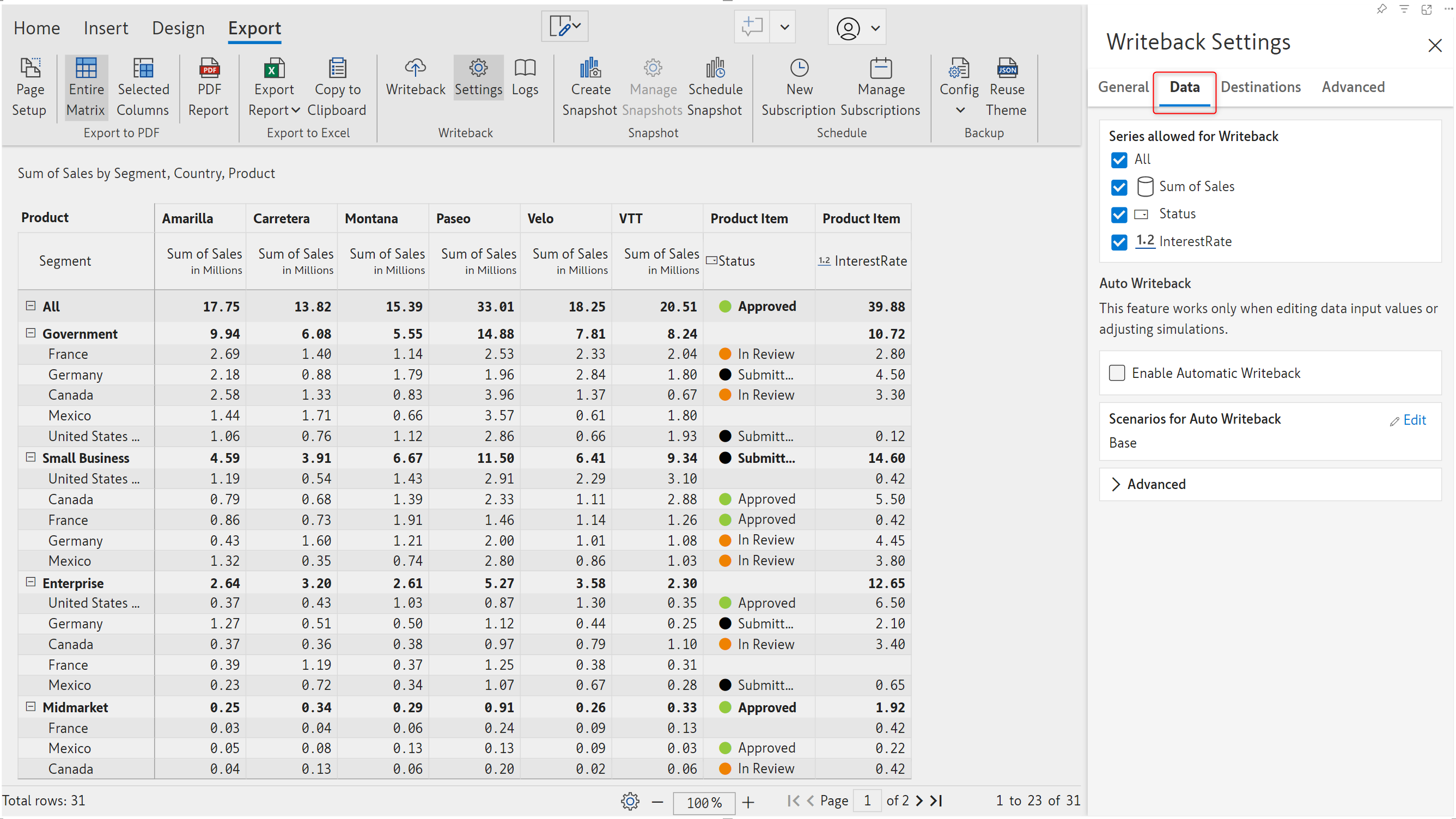Uncheck the InterestRate series checkbox
Screen dimensions: 1456x819
1119,242
